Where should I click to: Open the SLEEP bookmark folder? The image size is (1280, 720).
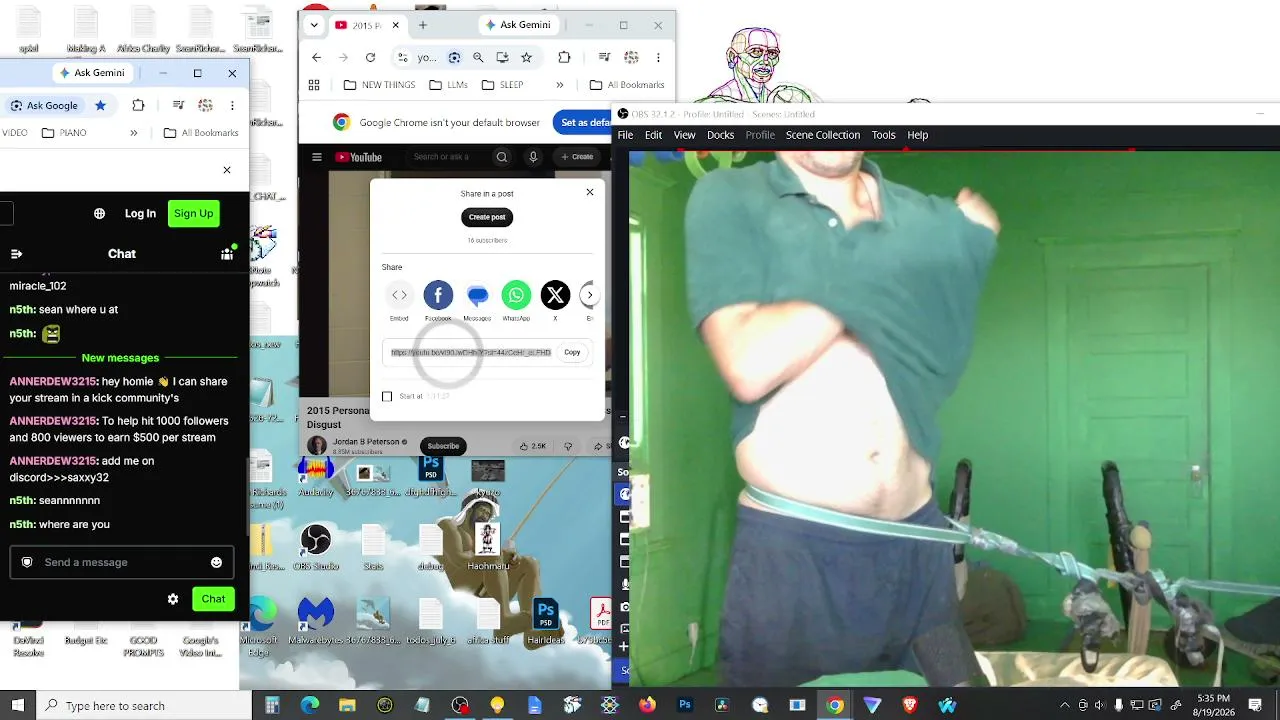(x=502, y=85)
